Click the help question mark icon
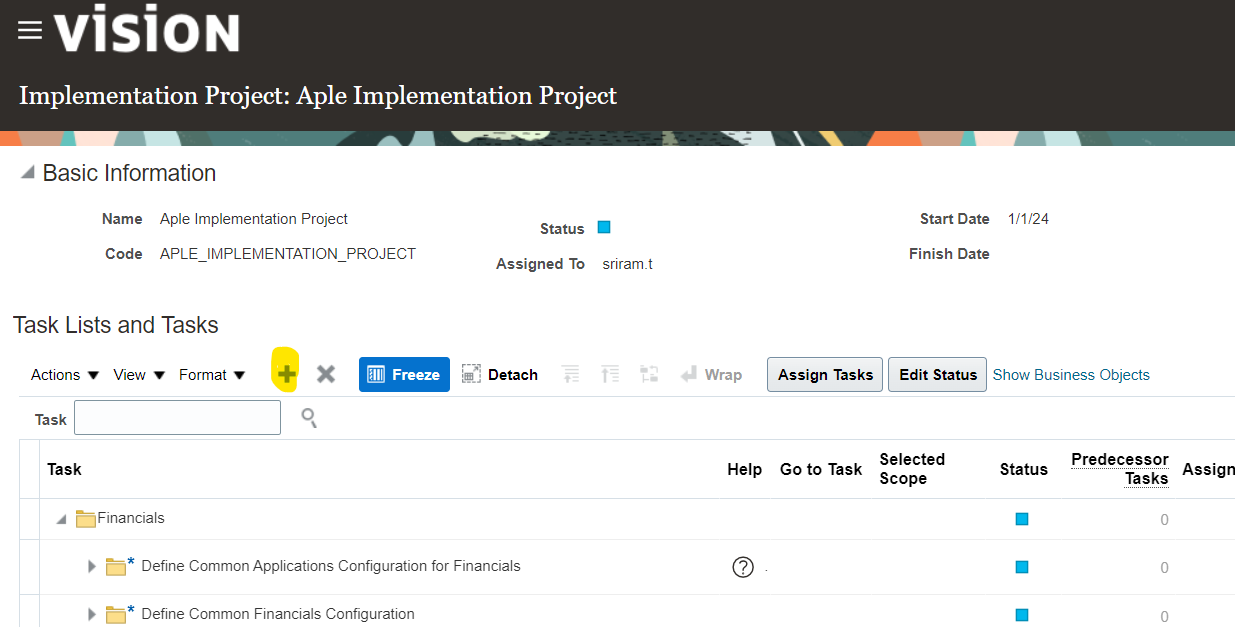The width and height of the screenshot is (1235, 627). [742, 567]
